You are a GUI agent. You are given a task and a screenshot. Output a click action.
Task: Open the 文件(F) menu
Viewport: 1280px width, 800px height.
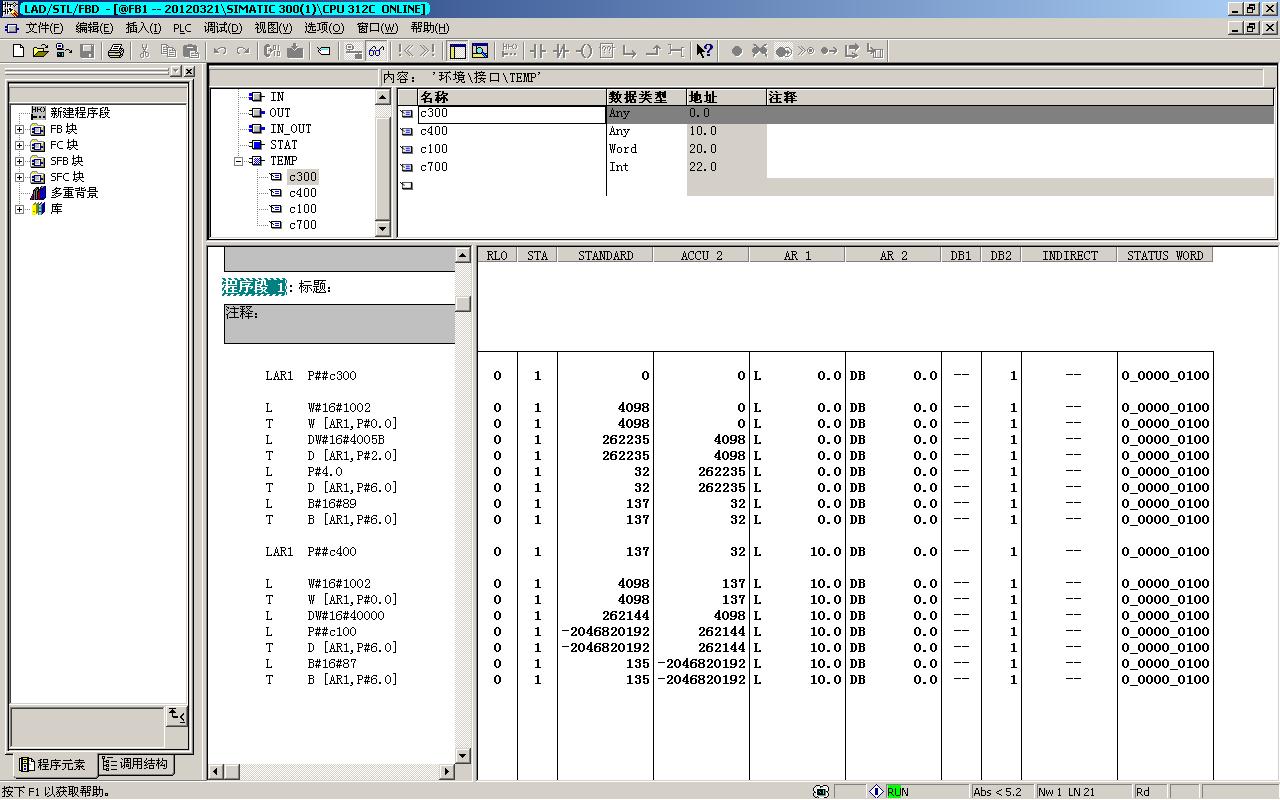[44, 28]
